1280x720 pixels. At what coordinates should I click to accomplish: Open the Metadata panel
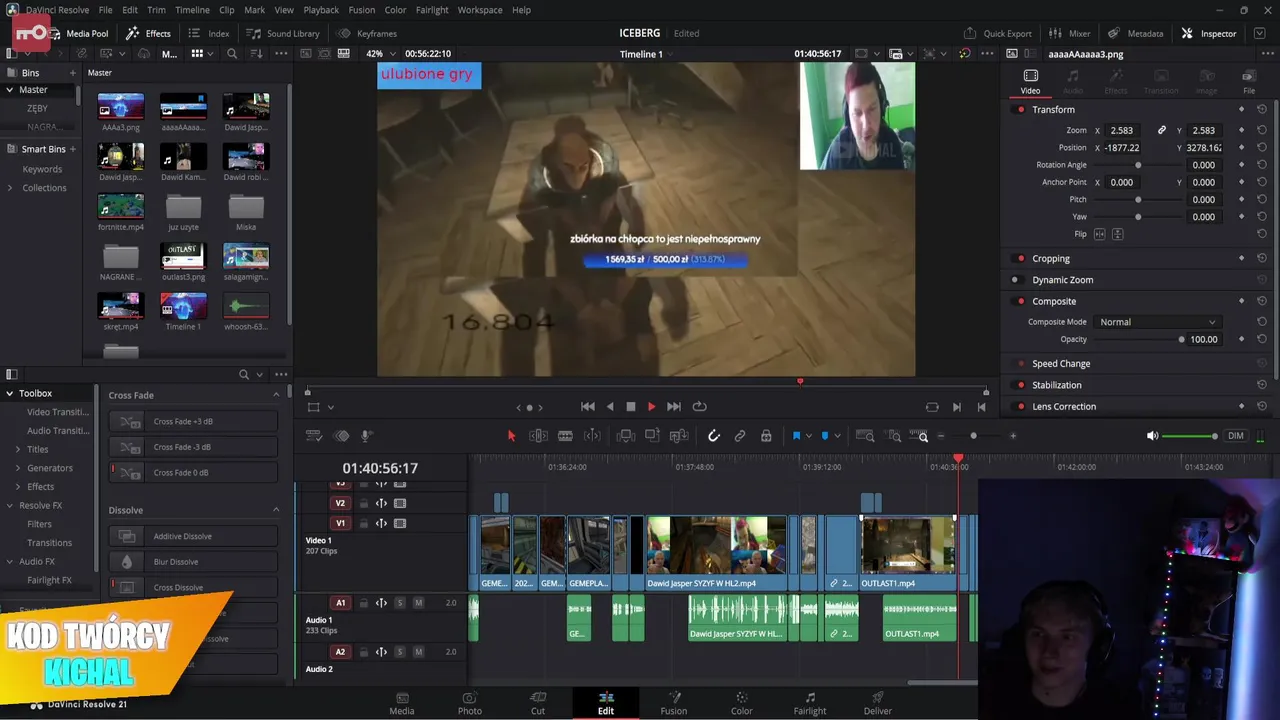pyautogui.click(x=1135, y=33)
